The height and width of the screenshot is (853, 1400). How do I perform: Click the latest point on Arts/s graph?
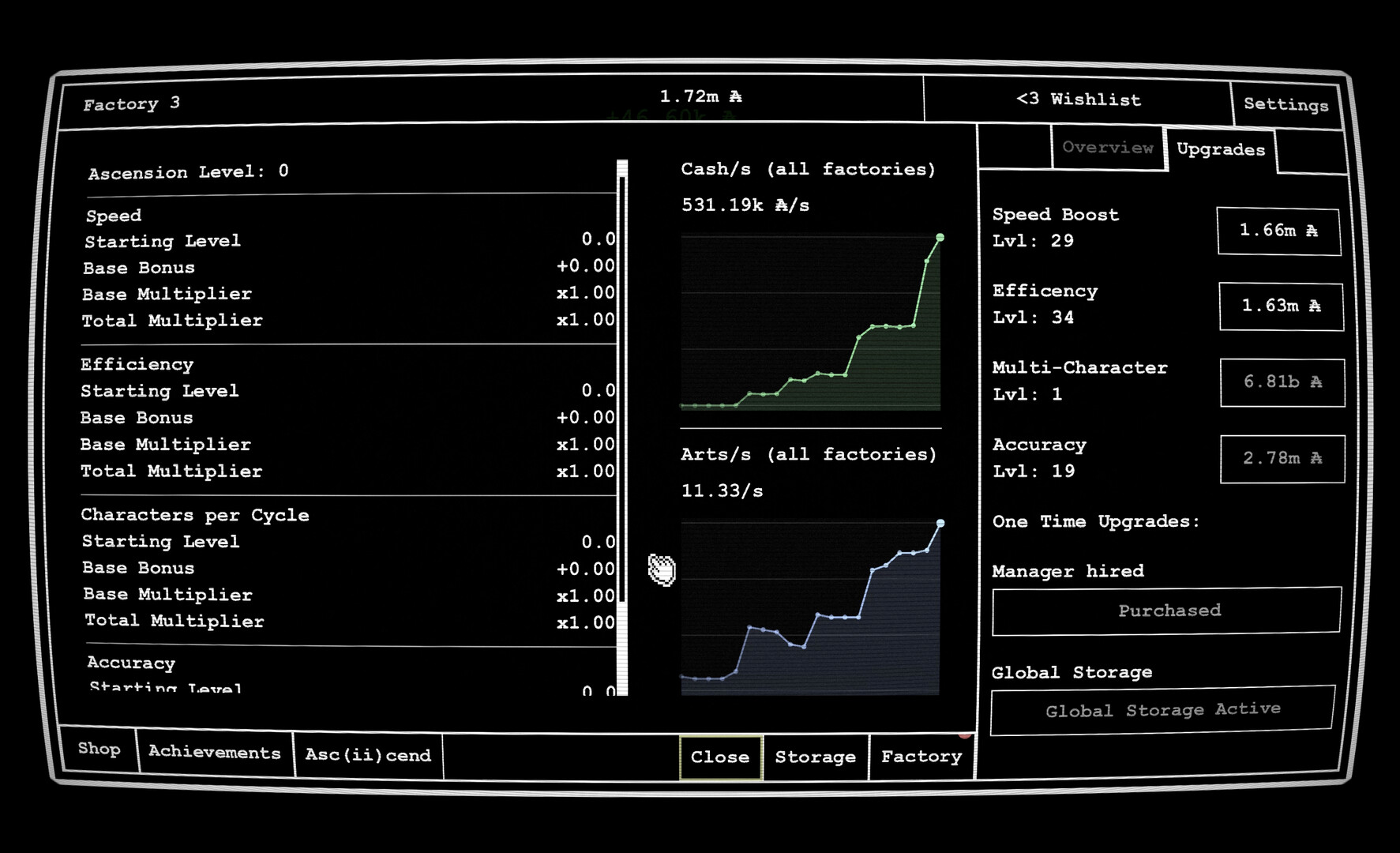pos(940,524)
